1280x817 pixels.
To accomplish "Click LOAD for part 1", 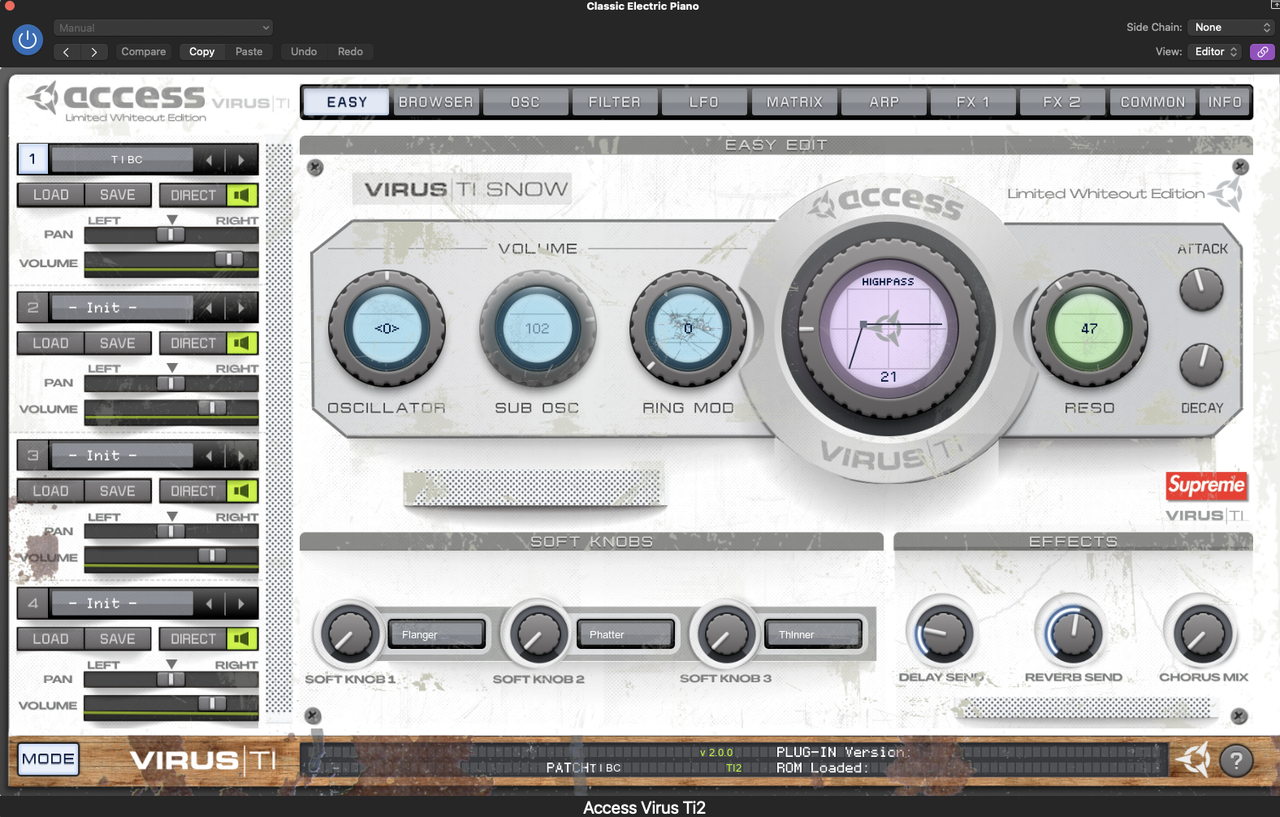I will coord(51,195).
